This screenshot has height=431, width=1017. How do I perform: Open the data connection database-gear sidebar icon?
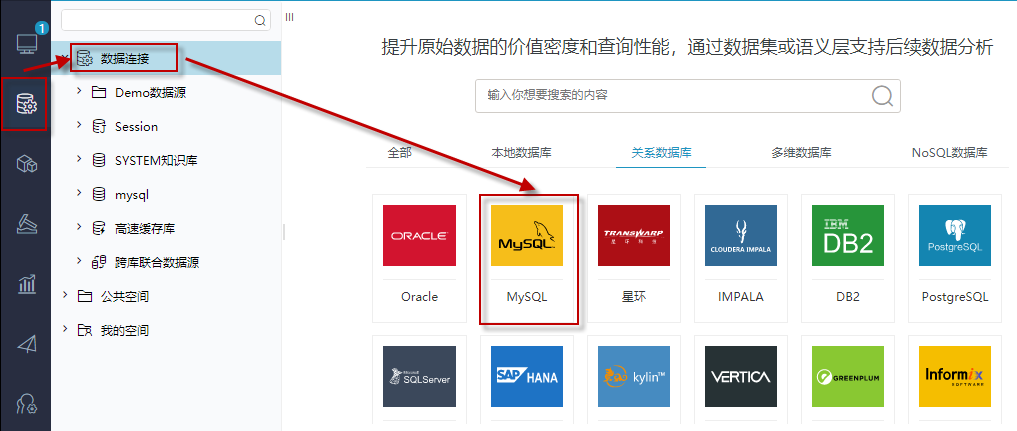pos(27,104)
